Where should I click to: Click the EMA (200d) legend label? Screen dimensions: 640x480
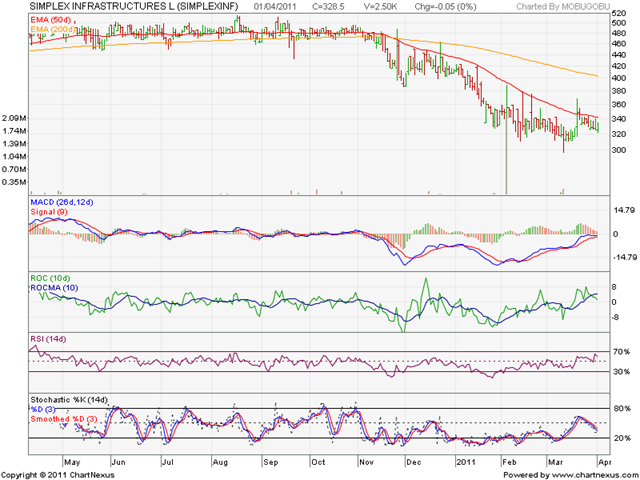pyautogui.click(x=53, y=29)
